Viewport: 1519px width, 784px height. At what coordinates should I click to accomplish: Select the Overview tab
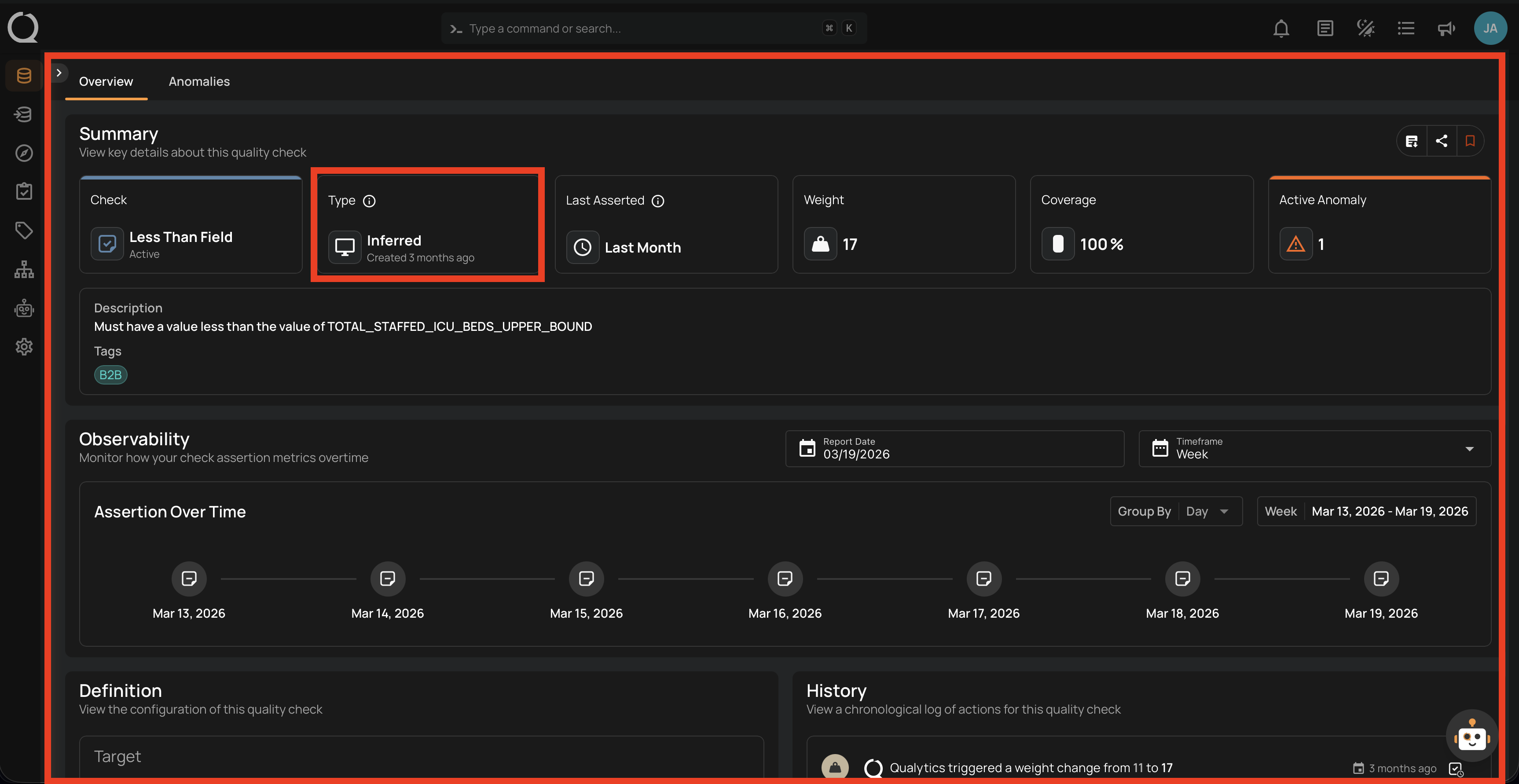[x=106, y=82]
